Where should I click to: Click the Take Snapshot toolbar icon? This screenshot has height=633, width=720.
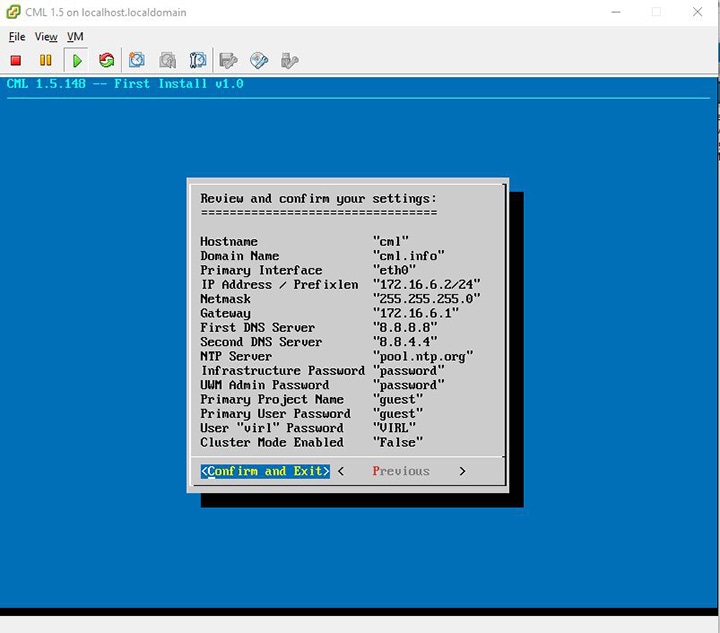pyautogui.click(x=136, y=60)
